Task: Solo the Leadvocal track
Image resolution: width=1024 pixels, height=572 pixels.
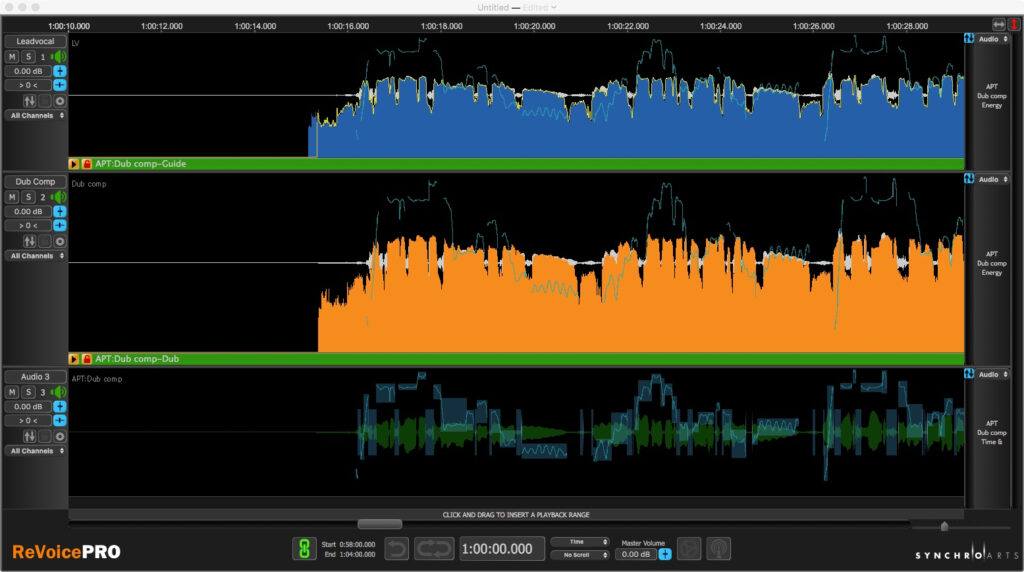Action: click(28, 57)
